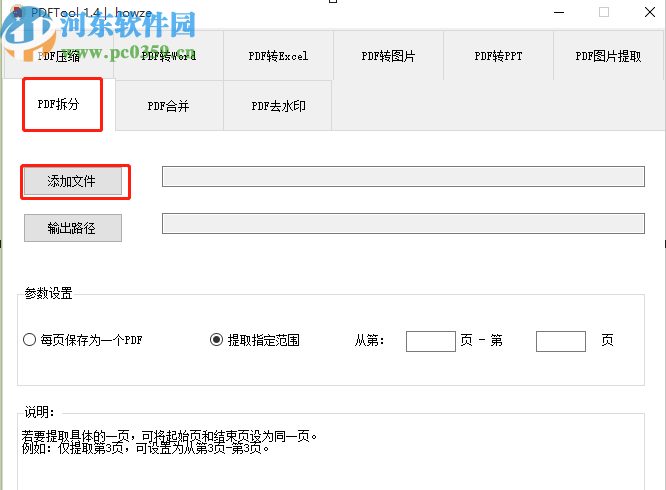Click the start page number field after 从第
The width and height of the screenshot is (666, 490).
431,341
